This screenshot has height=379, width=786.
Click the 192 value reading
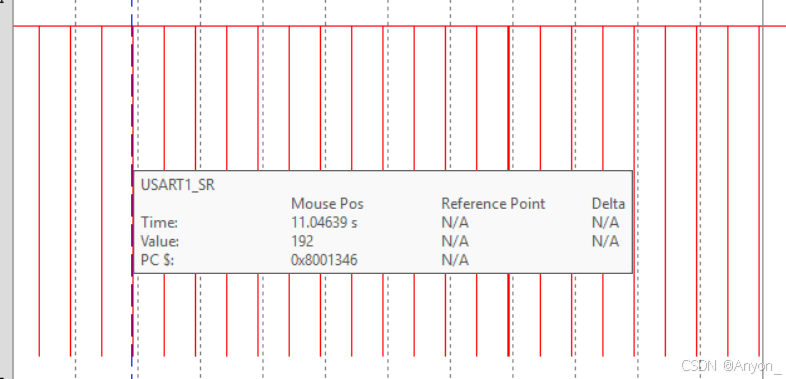coord(302,242)
